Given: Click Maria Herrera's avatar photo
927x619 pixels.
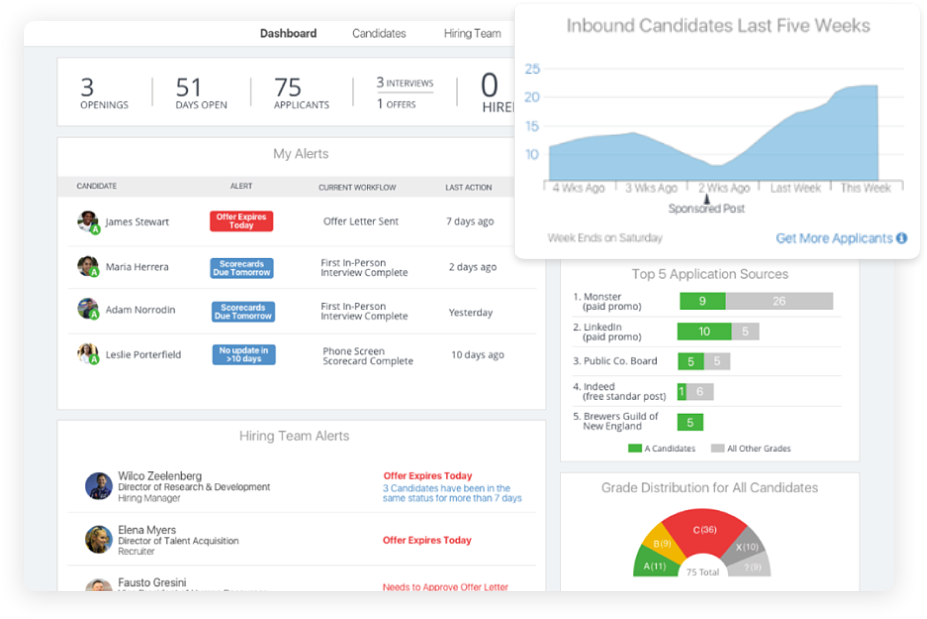Looking at the screenshot, I should [x=88, y=266].
